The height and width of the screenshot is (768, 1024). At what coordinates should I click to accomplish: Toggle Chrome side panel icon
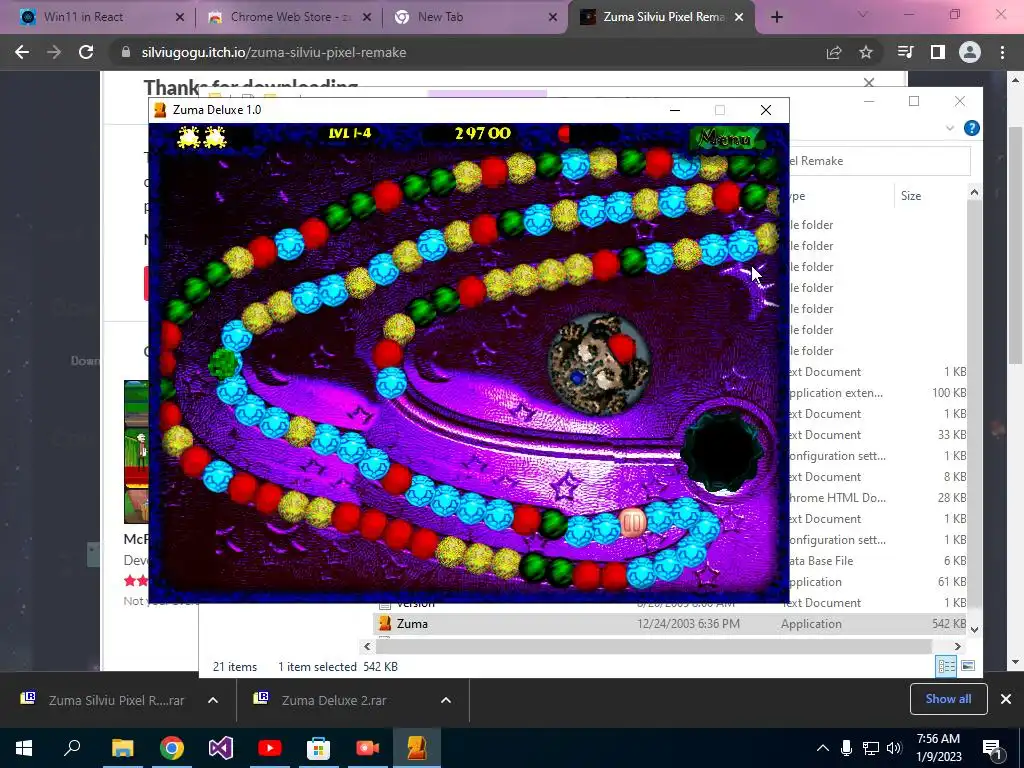(x=938, y=52)
